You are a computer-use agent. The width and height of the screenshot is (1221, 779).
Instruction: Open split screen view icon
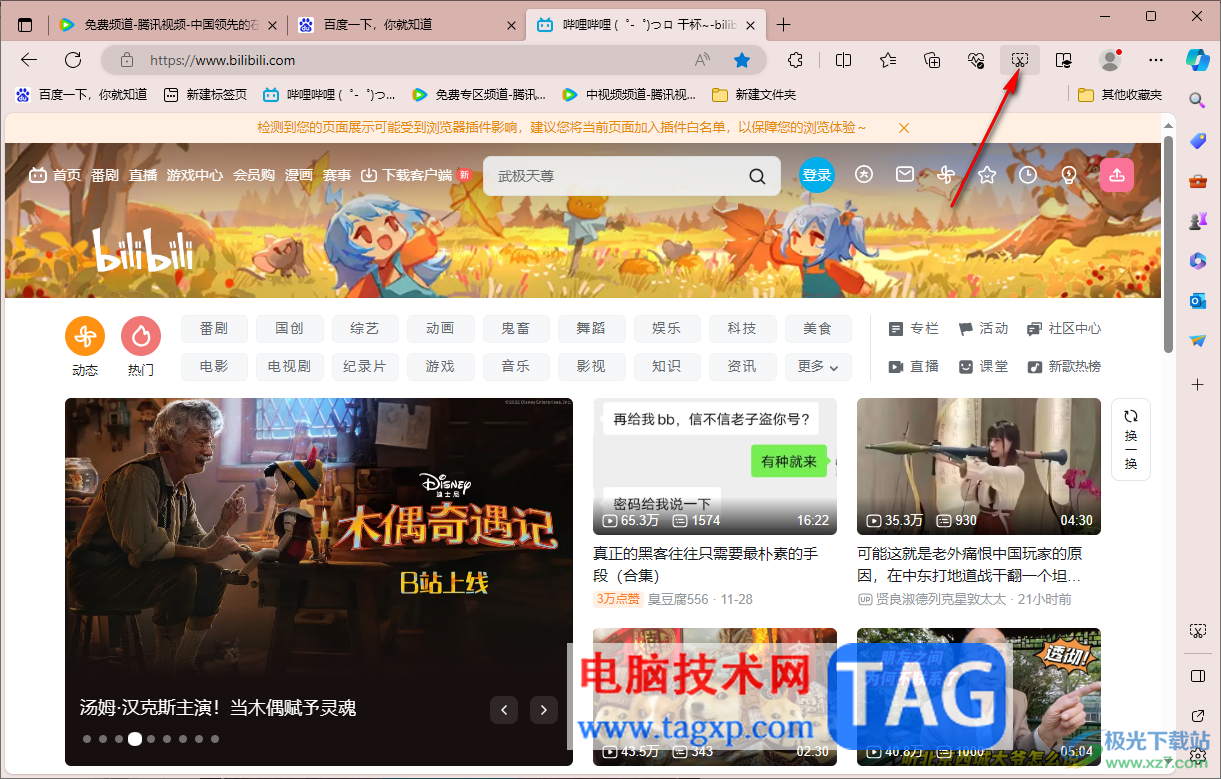[x=843, y=60]
